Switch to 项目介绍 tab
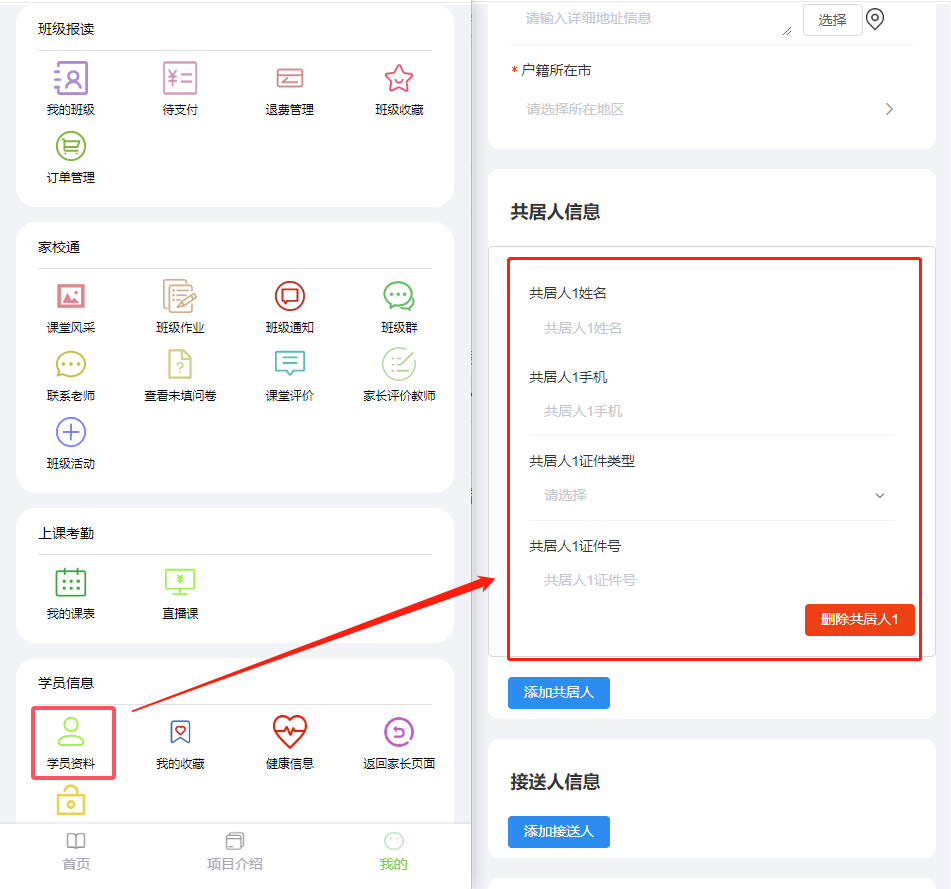The height and width of the screenshot is (889, 951). click(235, 851)
